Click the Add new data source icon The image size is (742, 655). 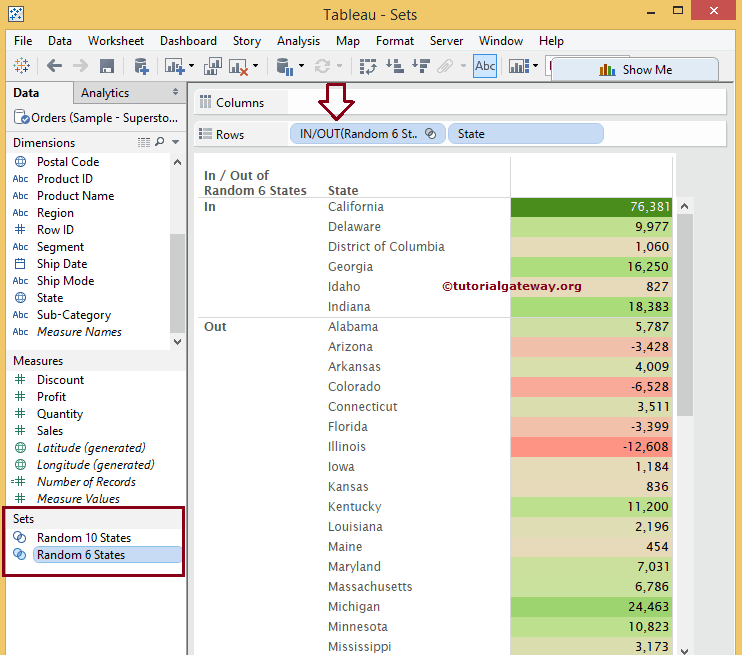coord(141,67)
